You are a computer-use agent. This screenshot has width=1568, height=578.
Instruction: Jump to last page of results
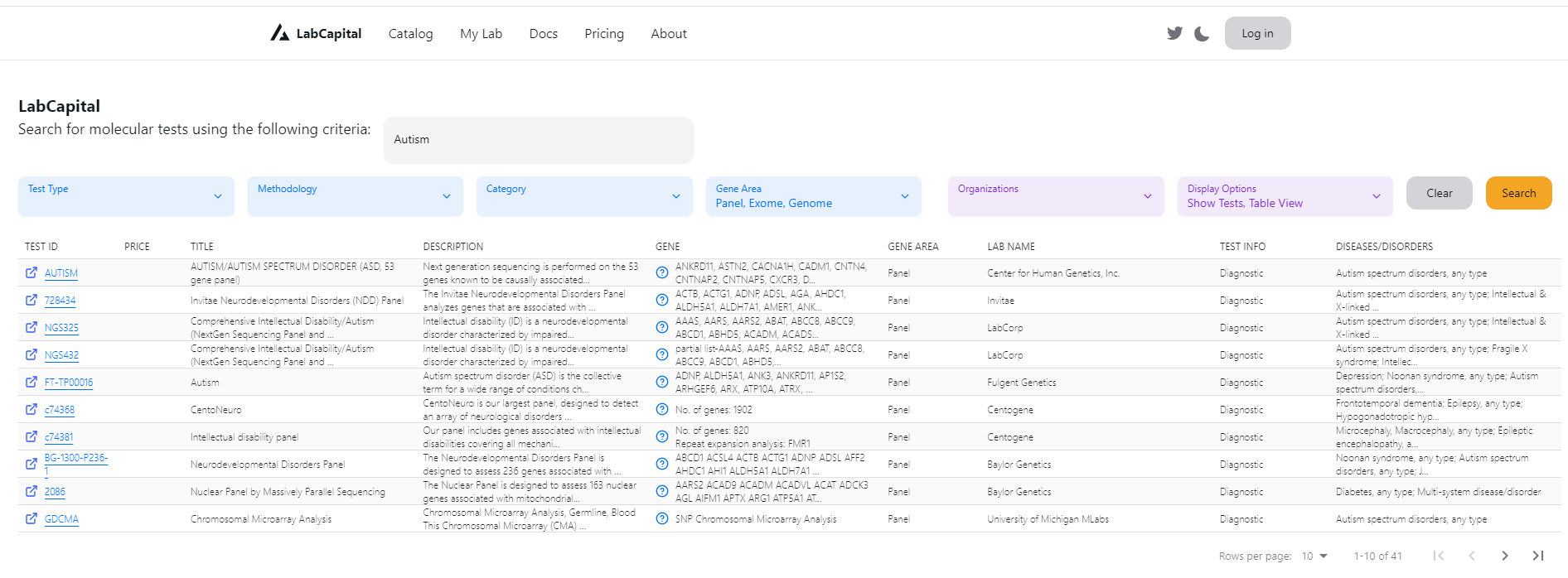coord(1538,556)
